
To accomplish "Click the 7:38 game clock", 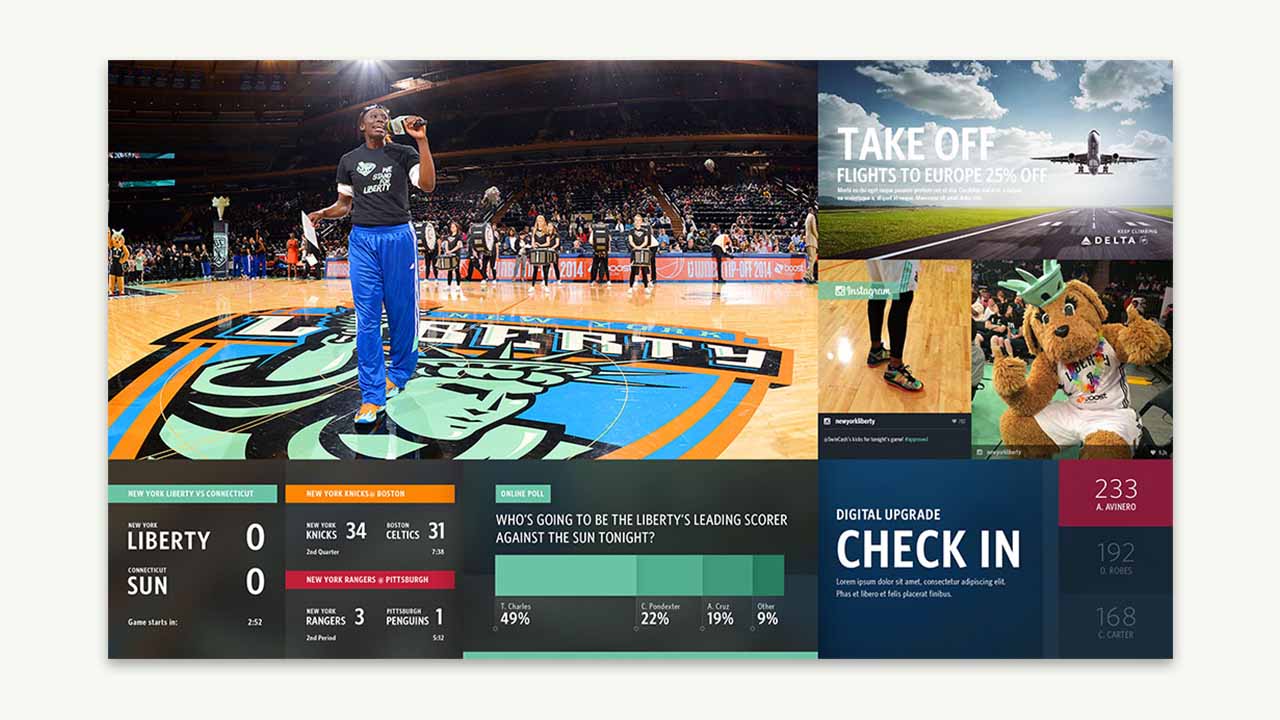I will click(437, 551).
